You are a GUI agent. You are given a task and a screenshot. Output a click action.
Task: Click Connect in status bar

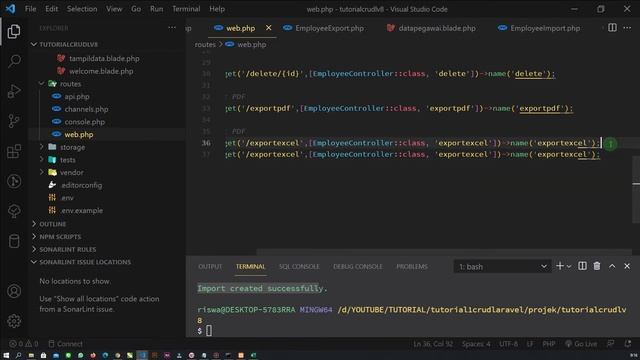[65, 344]
